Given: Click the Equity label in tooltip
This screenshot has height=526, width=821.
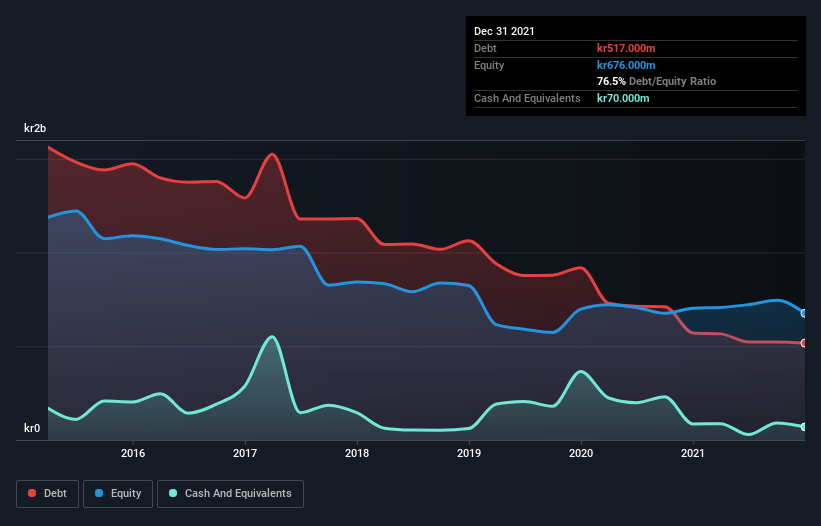Looking at the screenshot, I should pyautogui.click(x=489, y=65).
